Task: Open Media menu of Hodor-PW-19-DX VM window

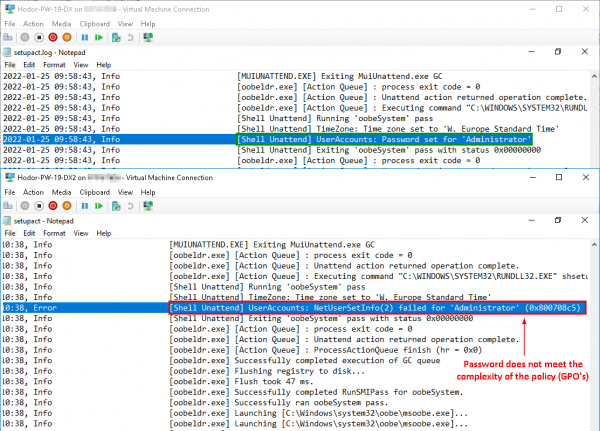Action: [x=61, y=24]
